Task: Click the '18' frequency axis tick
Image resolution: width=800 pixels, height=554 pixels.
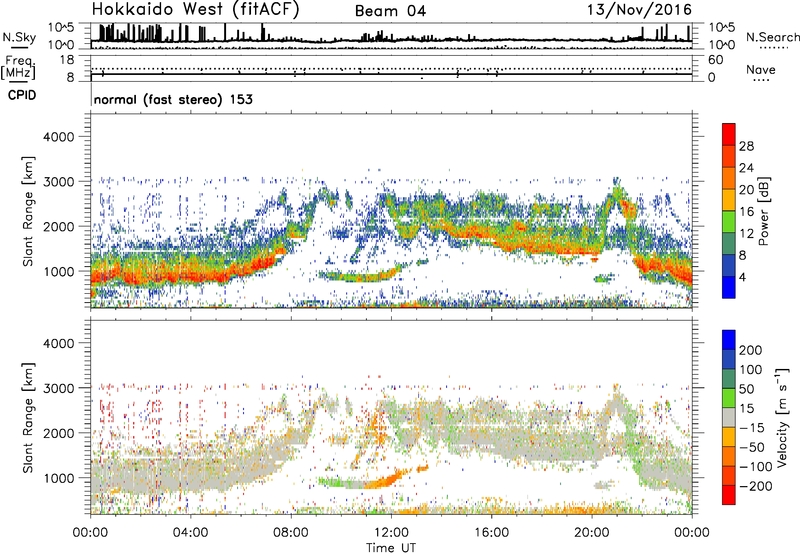Action: click(67, 60)
